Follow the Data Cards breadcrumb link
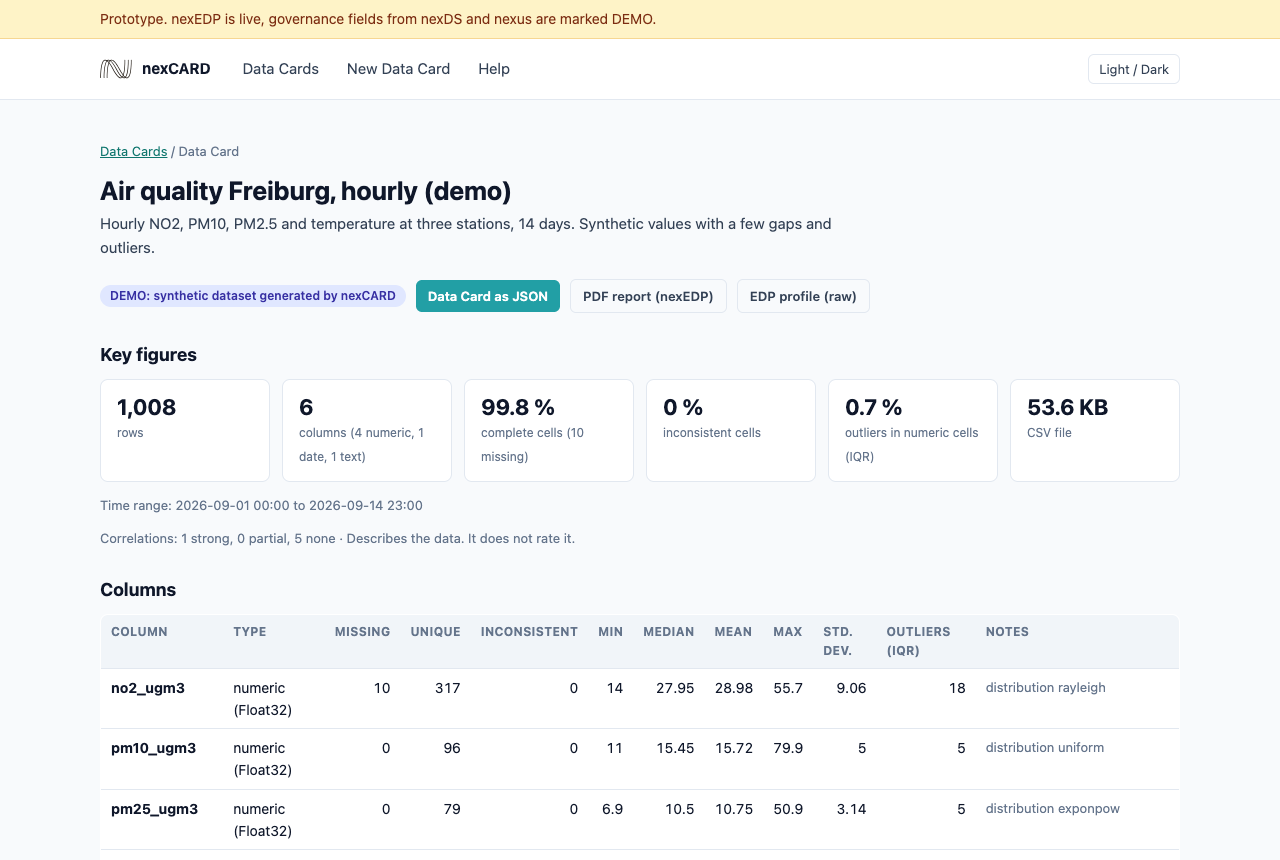Image resolution: width=1280 pixels, height=860 pixels. click(x=134, y=152)
